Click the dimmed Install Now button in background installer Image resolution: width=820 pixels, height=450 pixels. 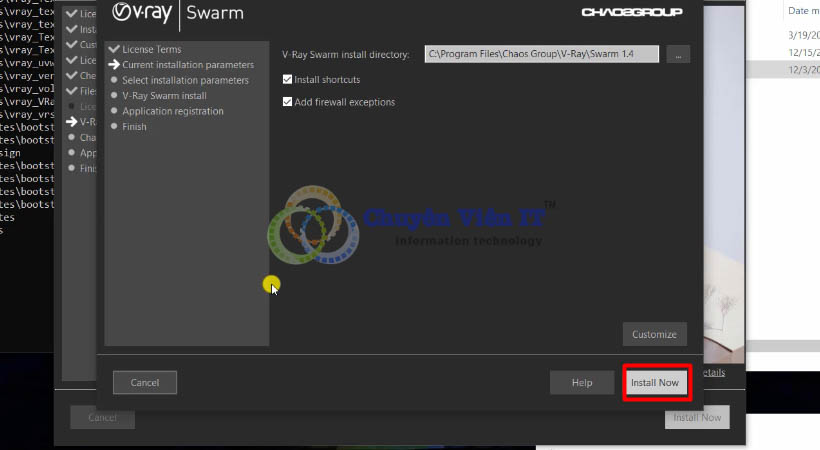tap(697, 418)
